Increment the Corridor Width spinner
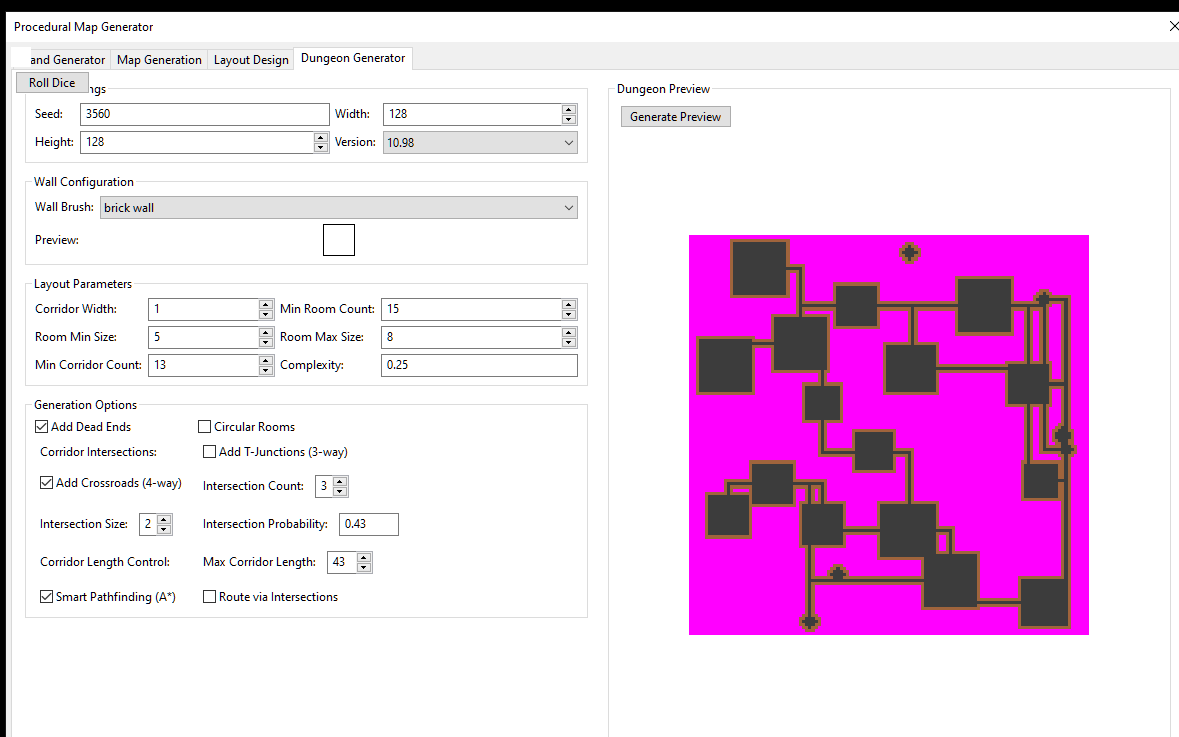 (265, 304)
